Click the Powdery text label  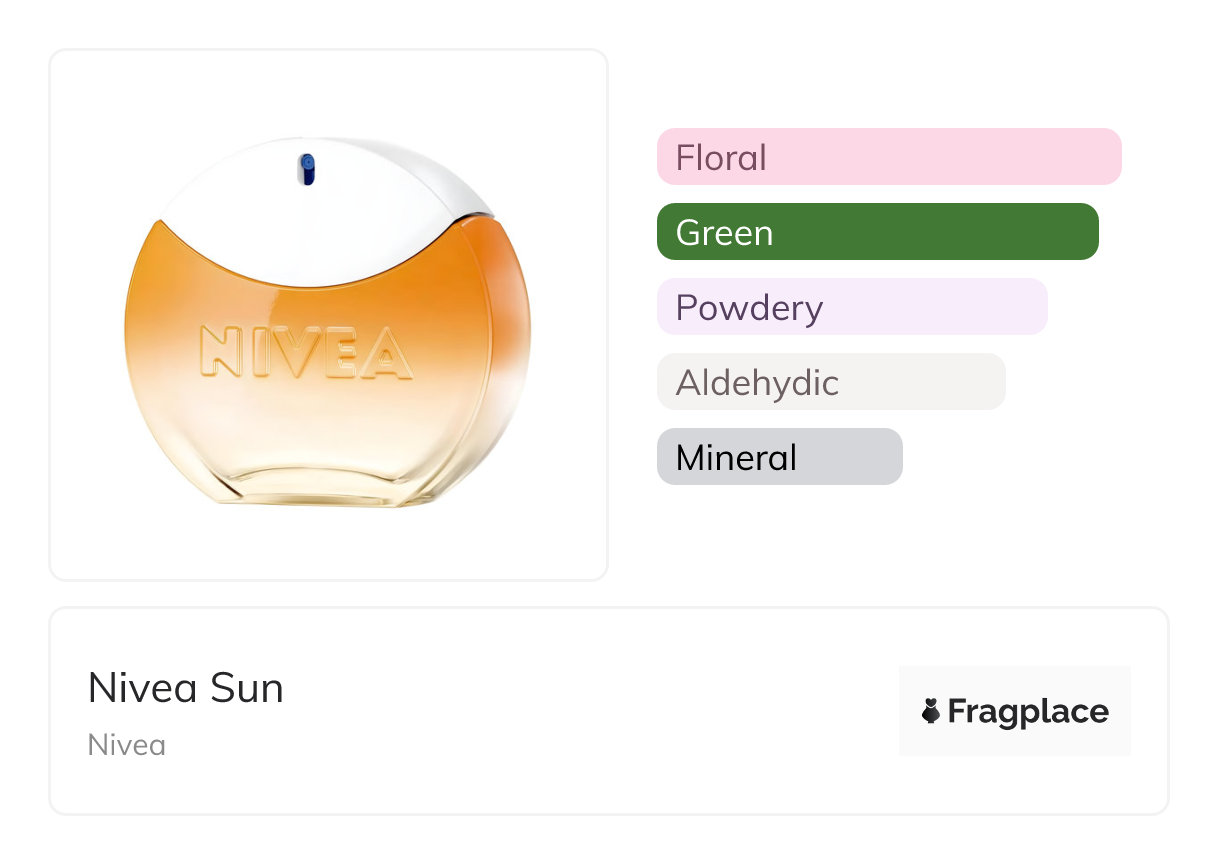point(749,308)
